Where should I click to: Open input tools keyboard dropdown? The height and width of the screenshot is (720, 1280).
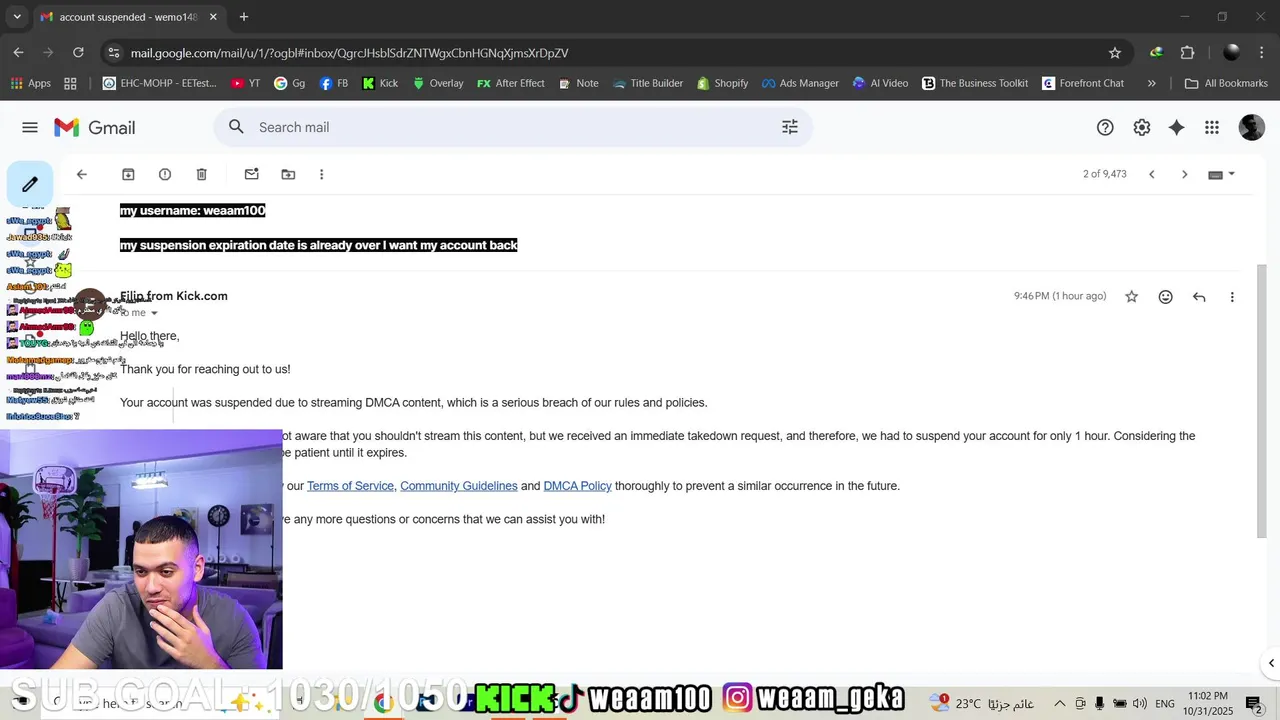click(1221, 174)
